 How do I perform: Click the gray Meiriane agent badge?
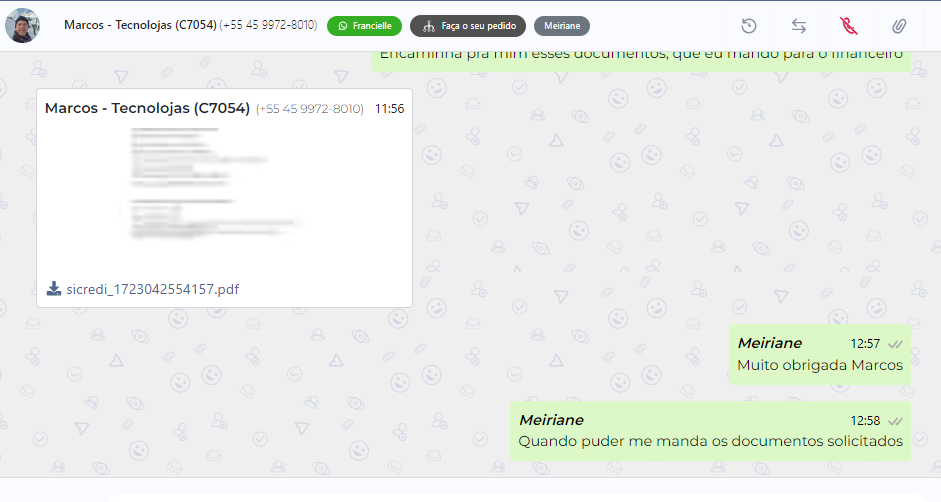pyautogui.click(x=562, y=26)
